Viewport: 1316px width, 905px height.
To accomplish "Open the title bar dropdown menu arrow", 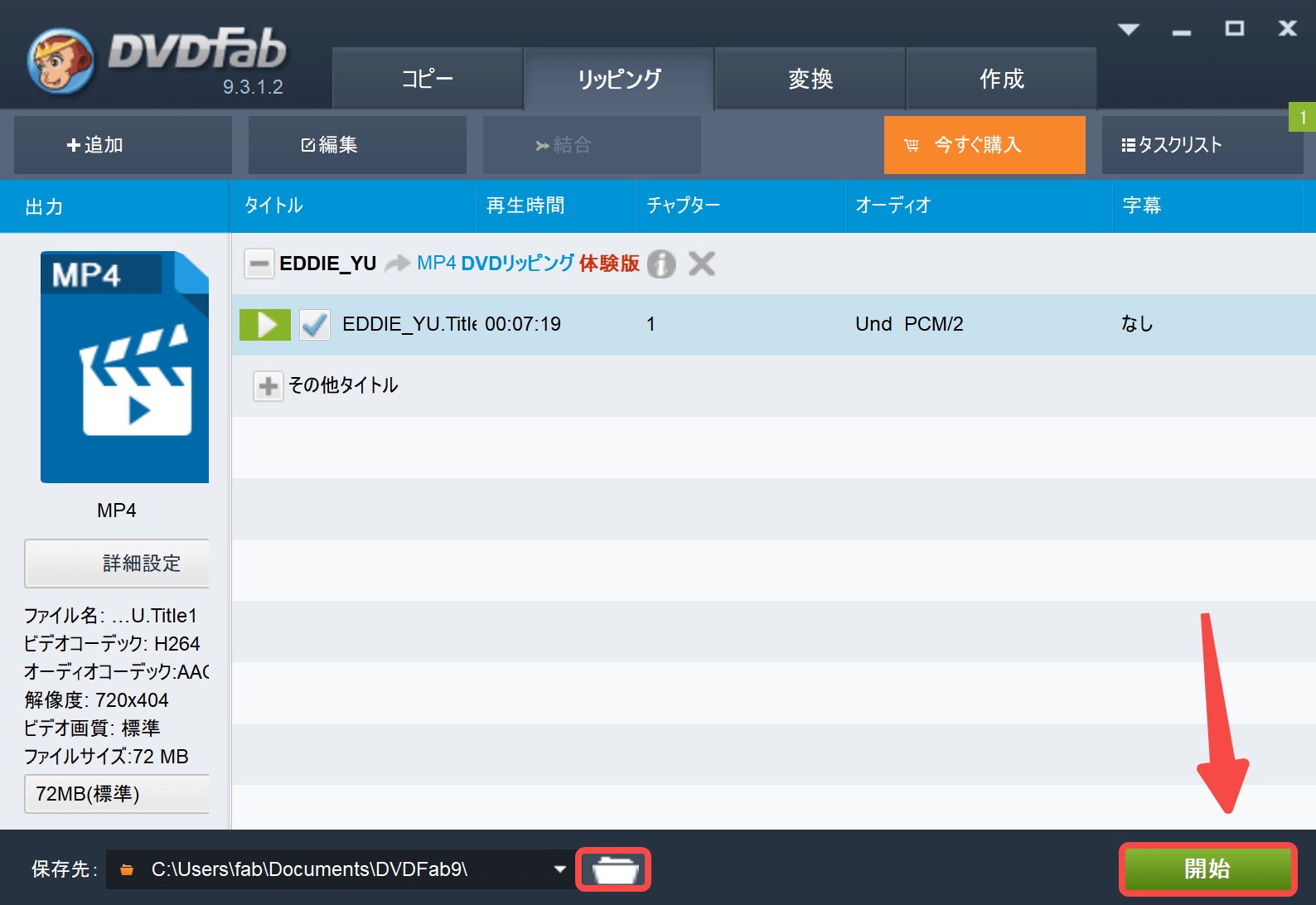I will (1128, 30).
